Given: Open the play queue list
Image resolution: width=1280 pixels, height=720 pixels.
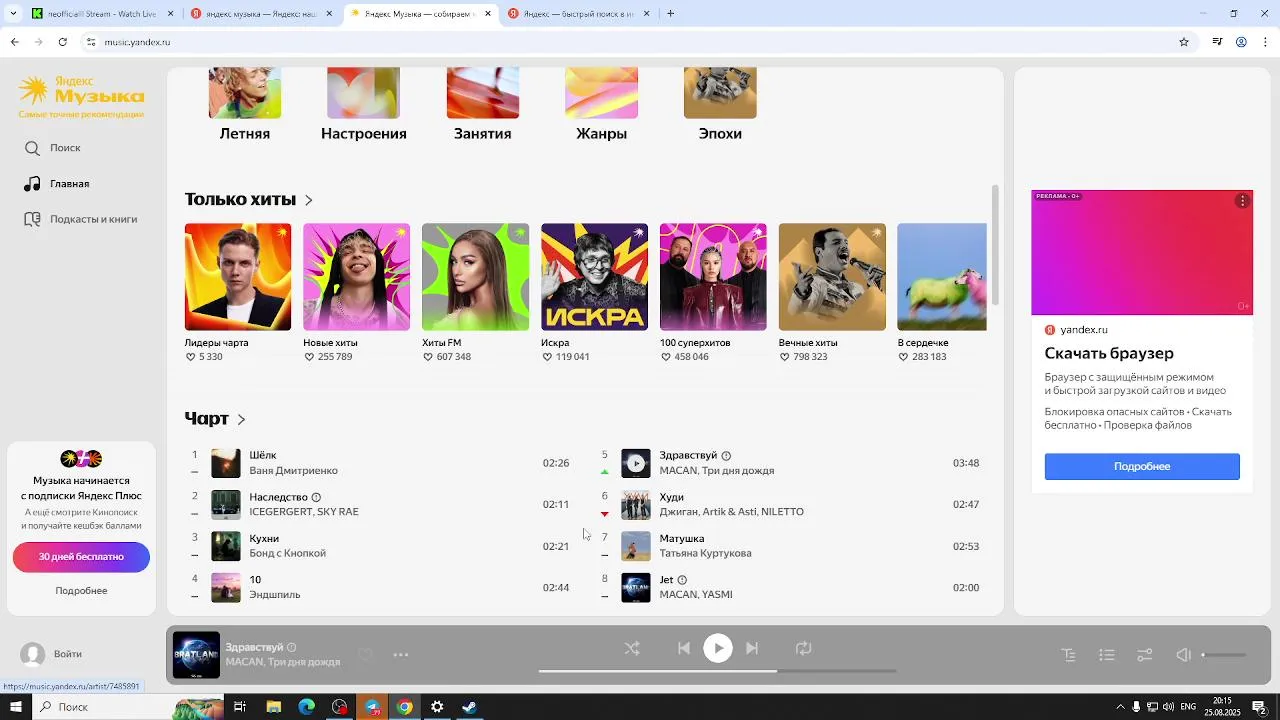Looking at the screenshot, I should coord(1106,655).
